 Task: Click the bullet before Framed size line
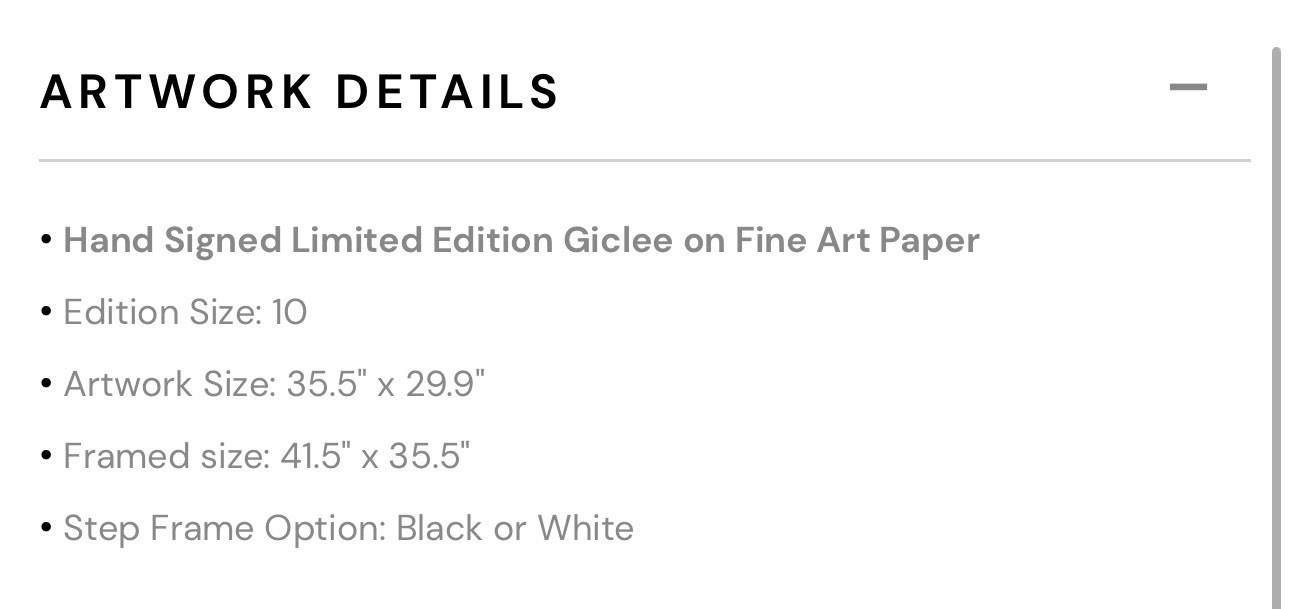46,456
